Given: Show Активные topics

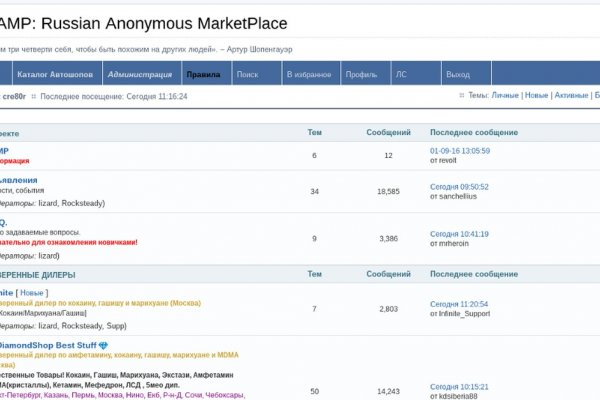Looking at the screenshot, I should pos(571,95).
